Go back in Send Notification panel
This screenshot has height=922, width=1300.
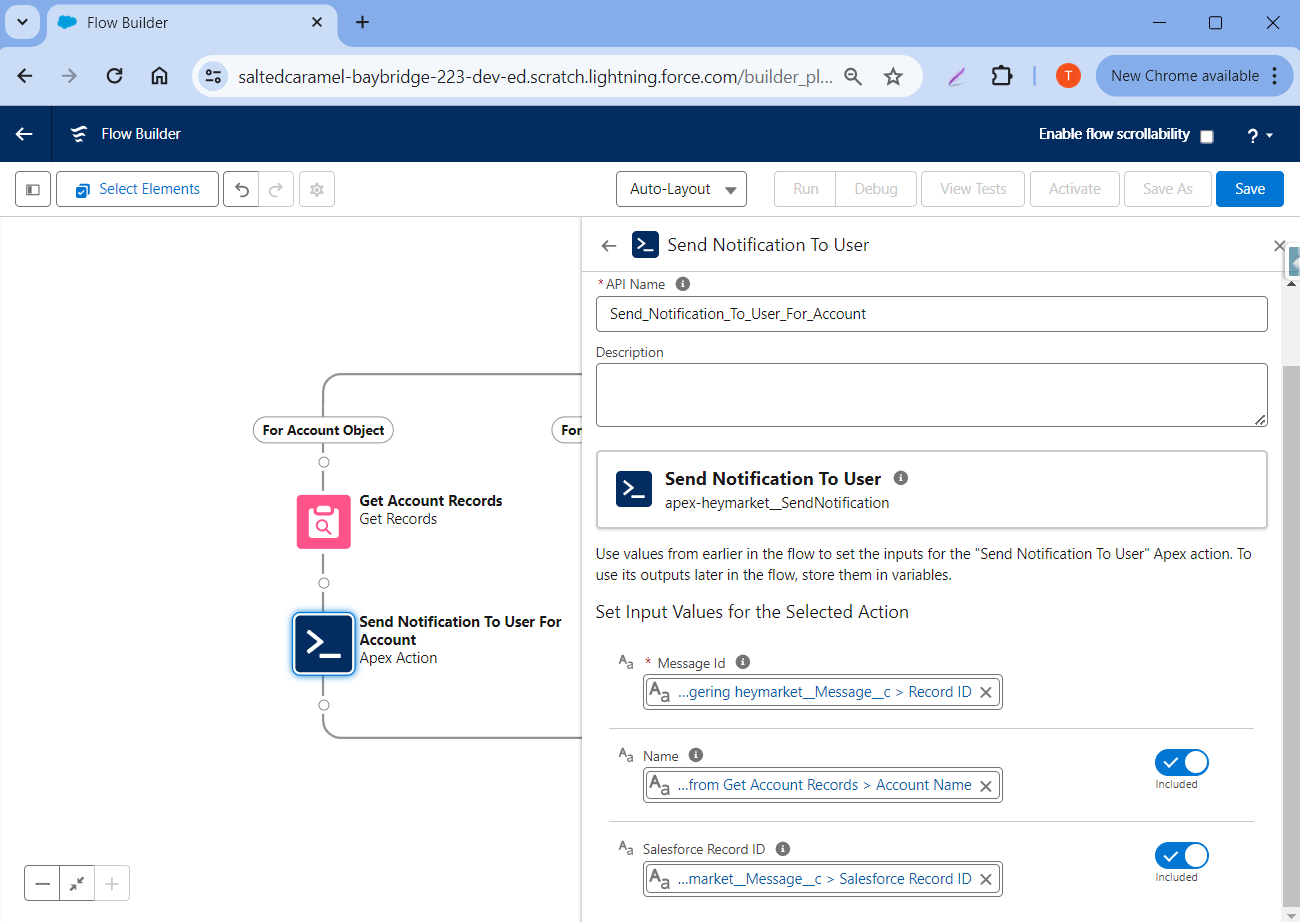pos(609,245)
